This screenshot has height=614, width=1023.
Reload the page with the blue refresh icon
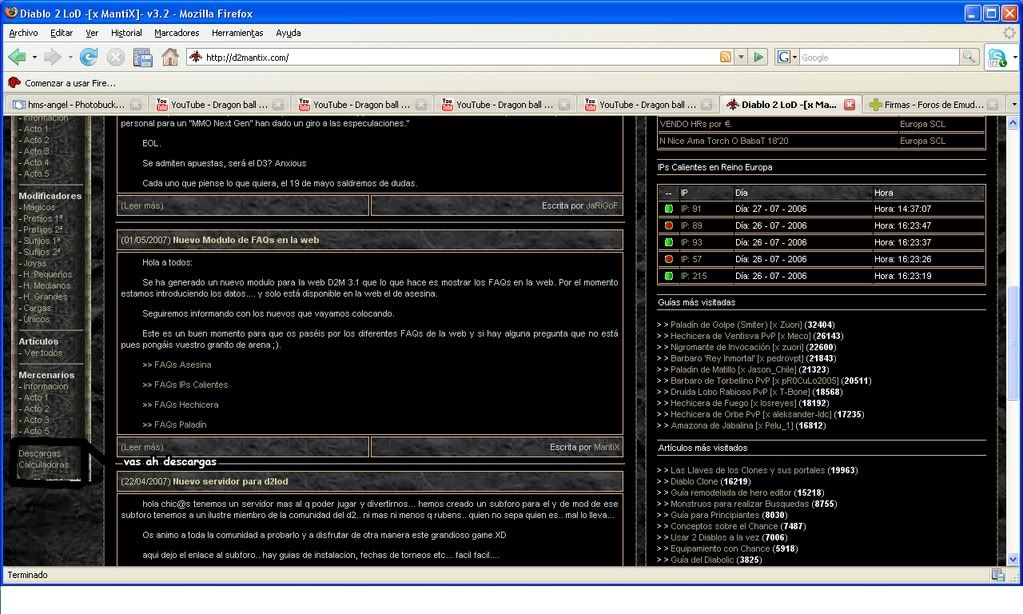tap(89, 57)
